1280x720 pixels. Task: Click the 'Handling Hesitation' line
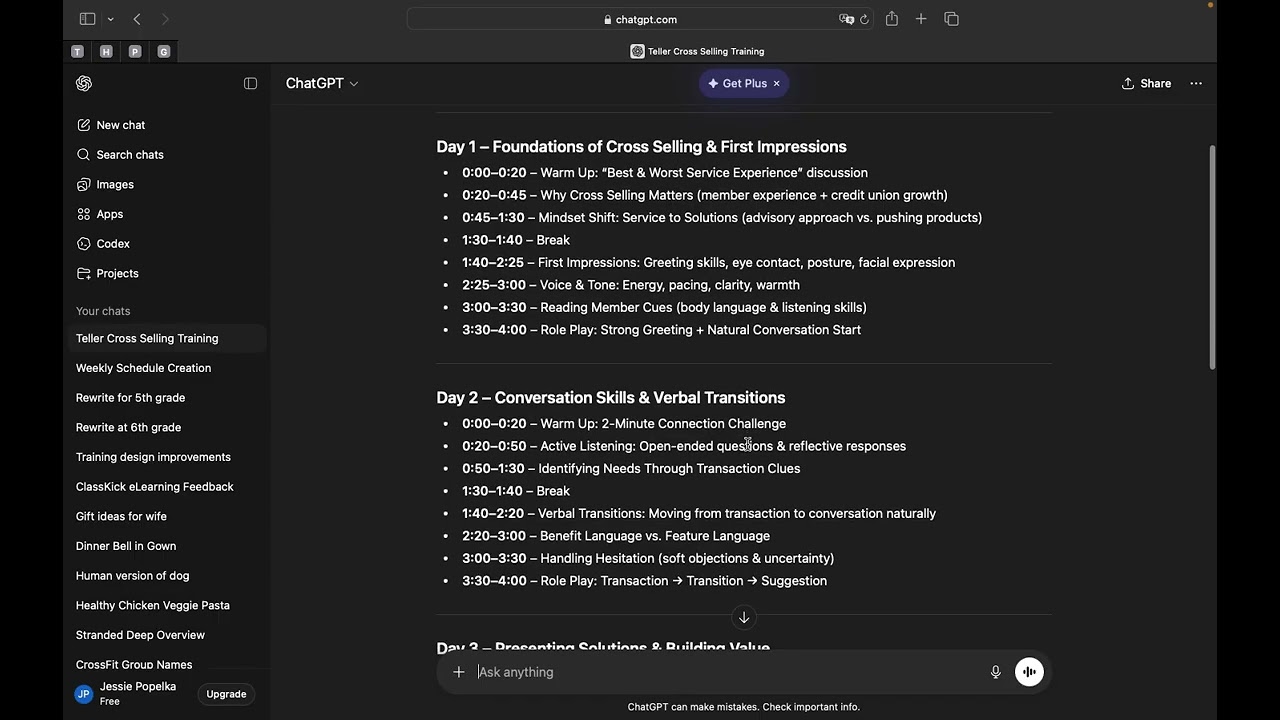[x=648, y=559]
